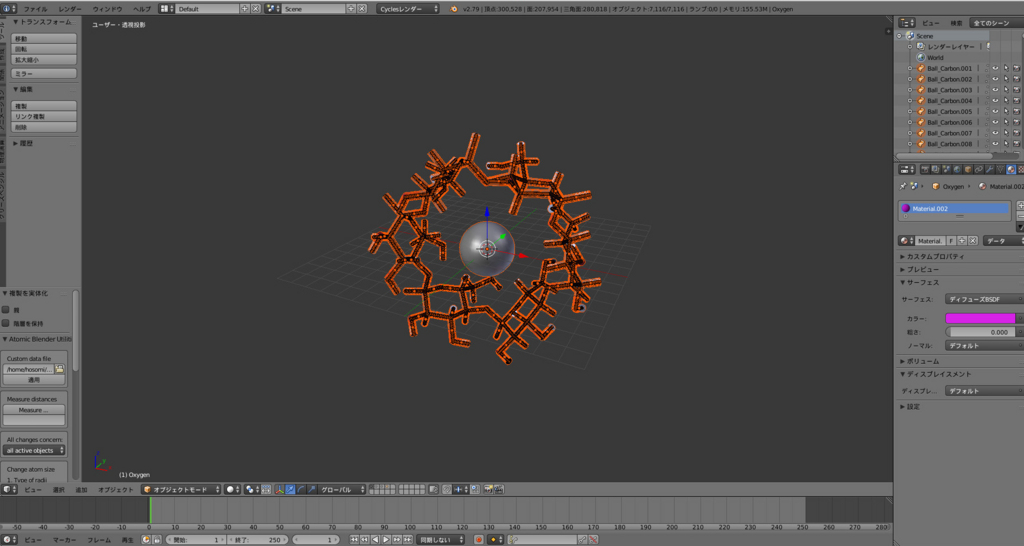
Task: Toggle selectability arrow for Ball_Carbon.005
Action: tap(1006, 111)
